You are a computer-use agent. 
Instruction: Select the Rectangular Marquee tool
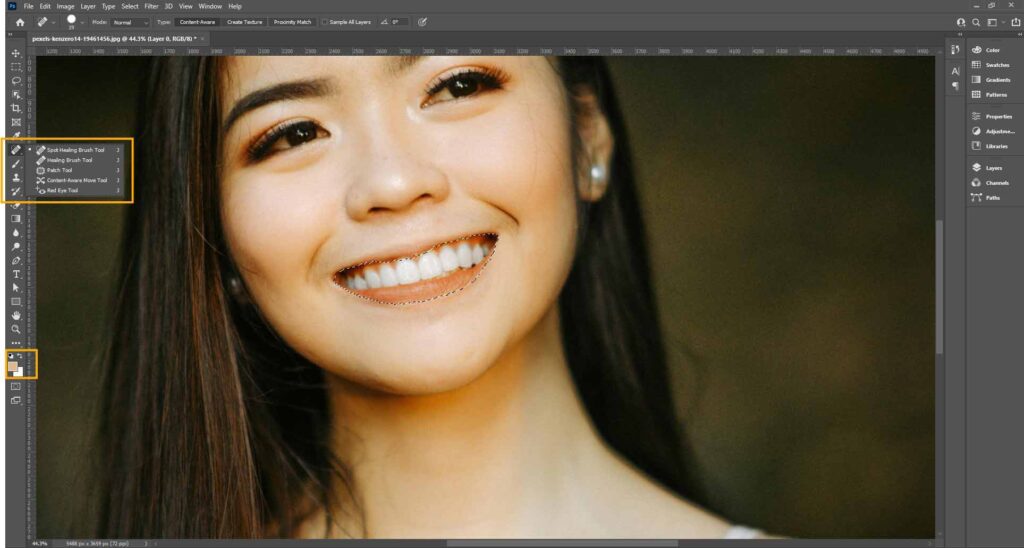(16, 67)
